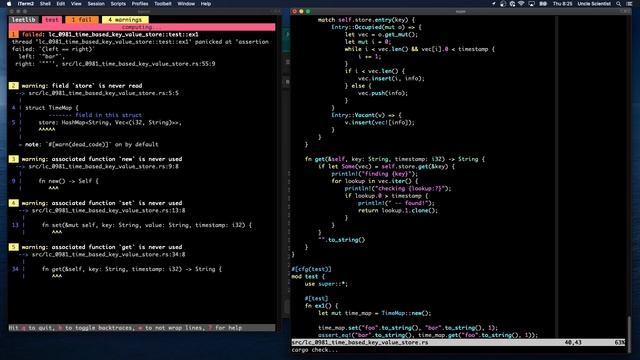Click the 'return lookup.1.clone();' line

click(x=398, y=211)
